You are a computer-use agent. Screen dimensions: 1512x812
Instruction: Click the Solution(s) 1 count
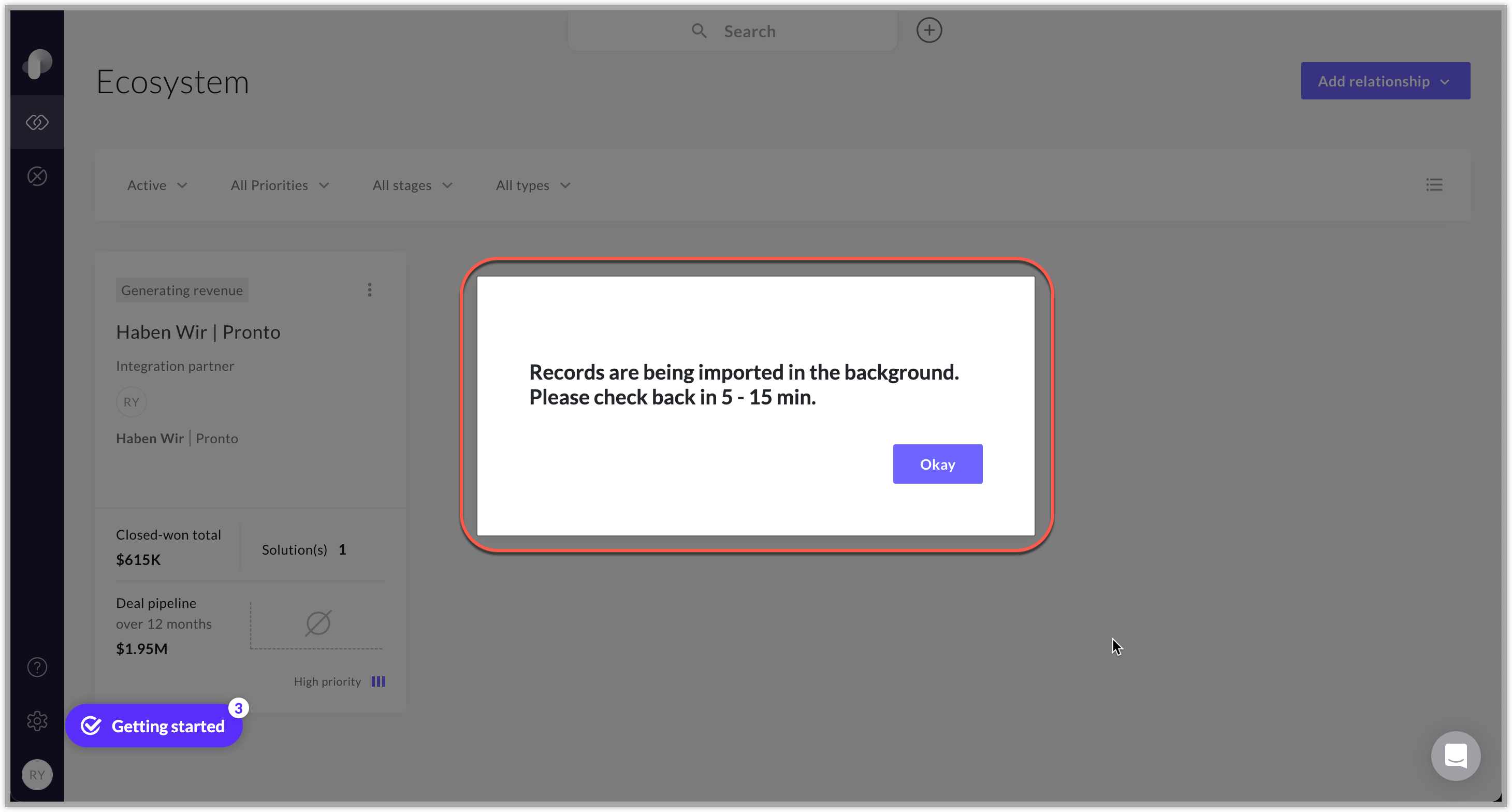click(304, 549)
